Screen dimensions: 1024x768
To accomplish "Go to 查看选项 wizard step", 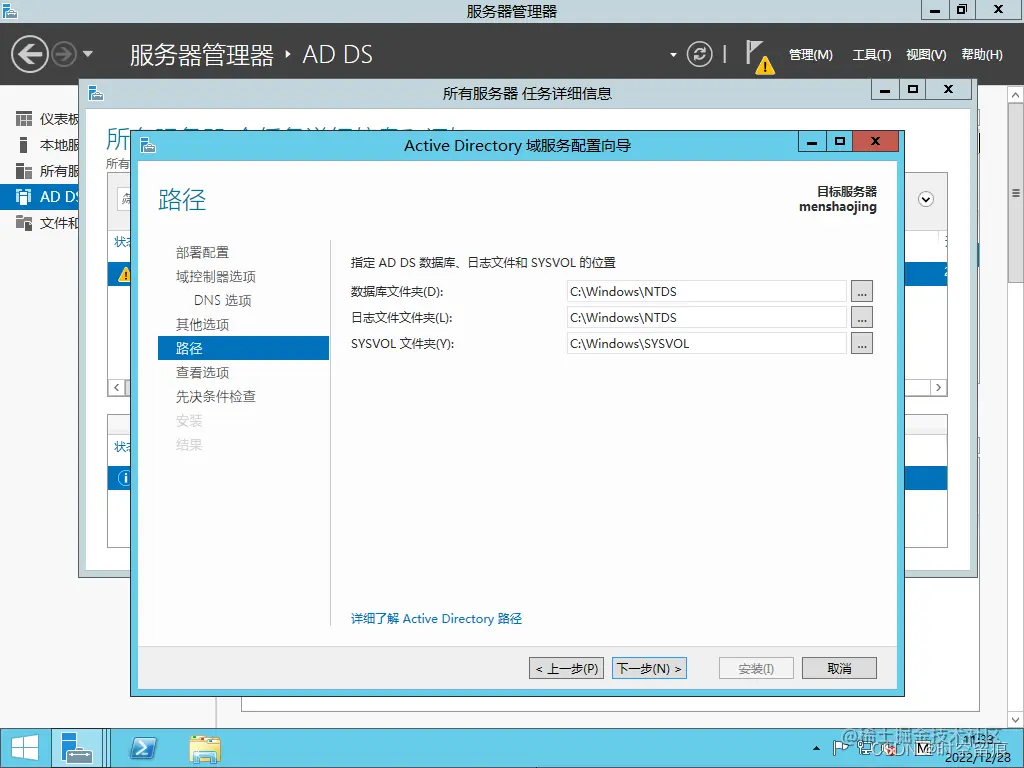I will pyautogui.click(x=202, y=372).
